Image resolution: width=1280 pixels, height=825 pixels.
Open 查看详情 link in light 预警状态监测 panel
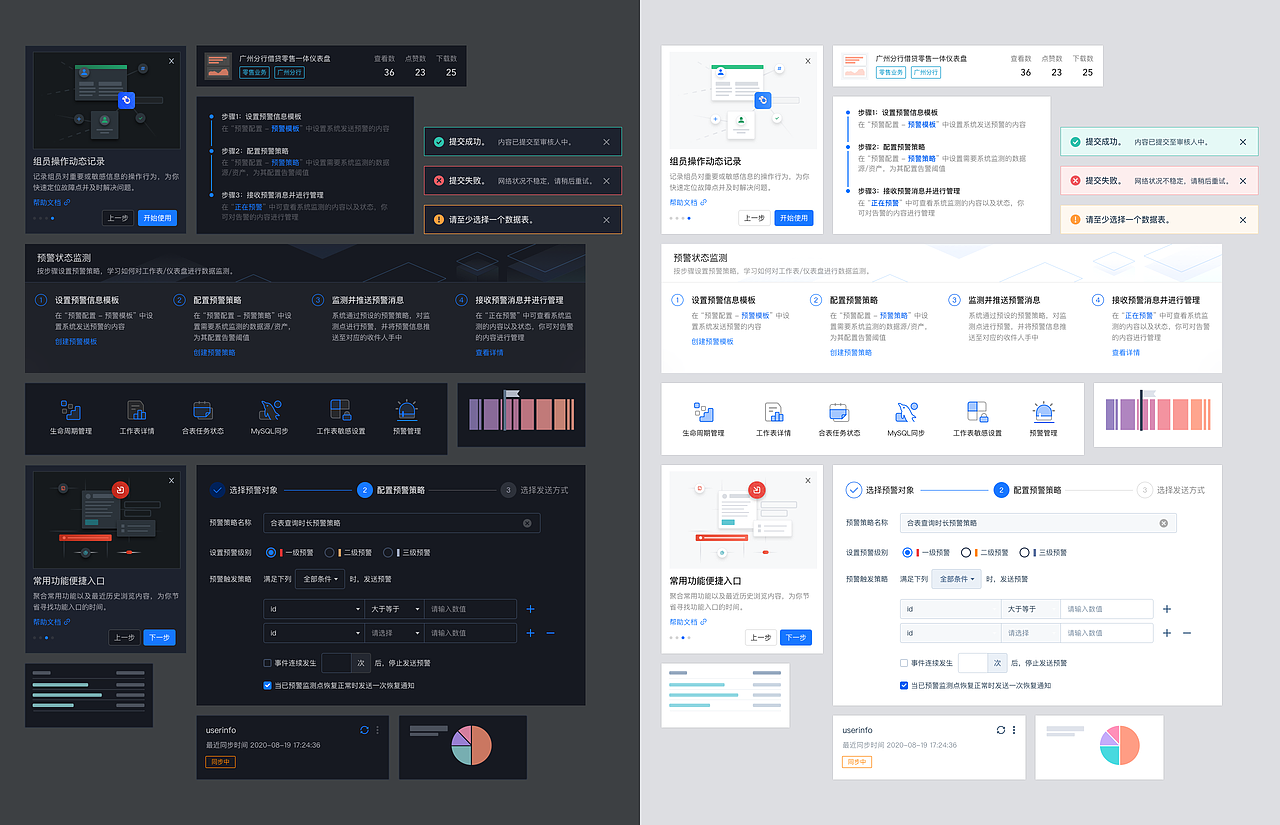tap(1125, 352)
